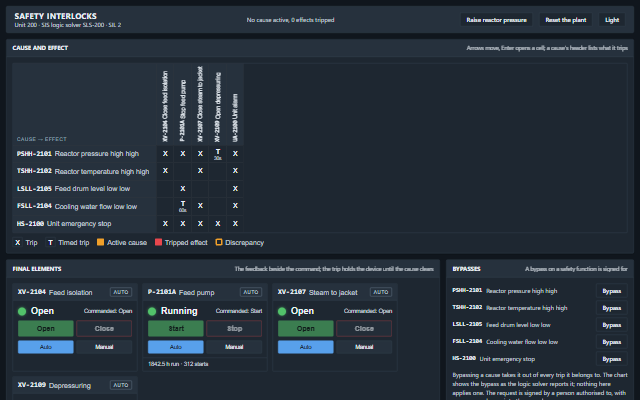Bypass PSHH-2101 Reactor pressure high high
Screen dimensions: 640x400
(x=611, y=291)
